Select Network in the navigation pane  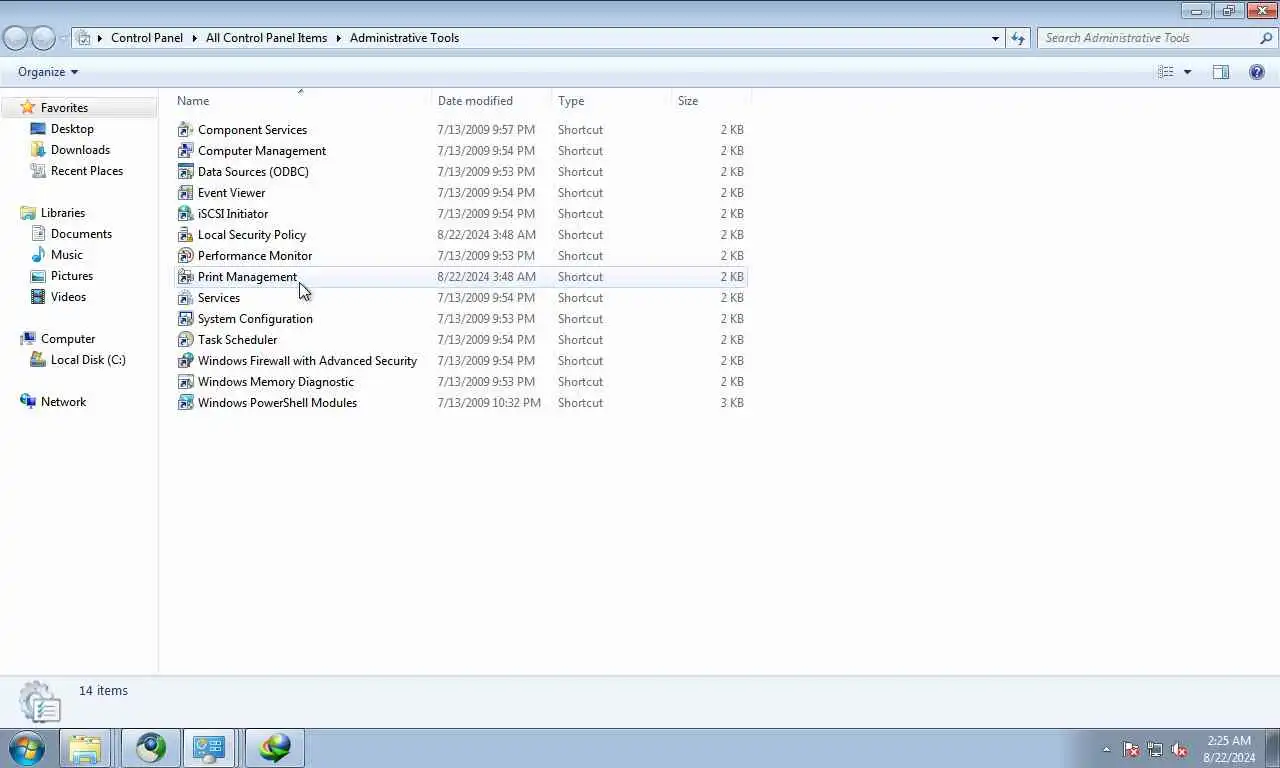pos(63,402)
